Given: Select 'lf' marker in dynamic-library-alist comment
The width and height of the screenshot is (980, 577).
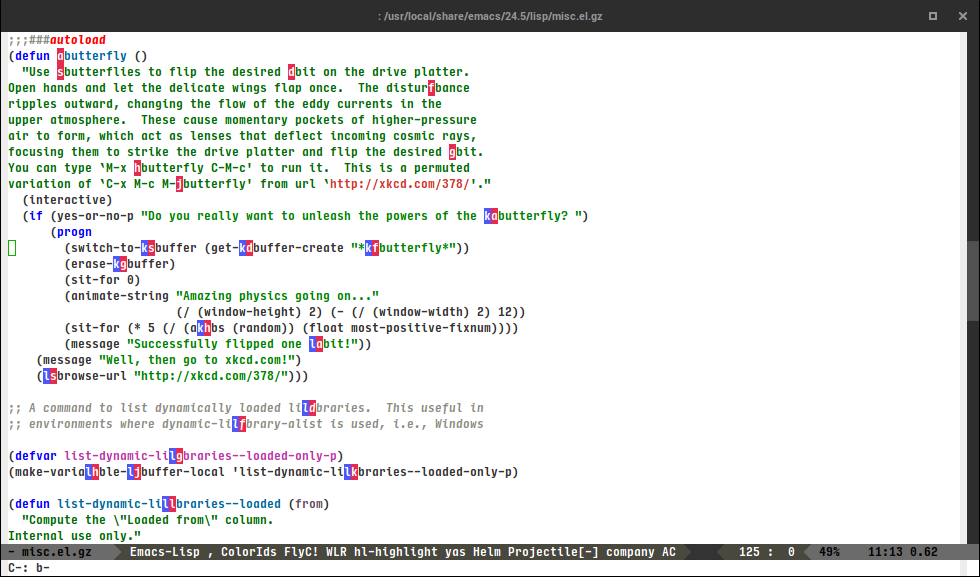Looking at the screenshot, I should (239, 424).
